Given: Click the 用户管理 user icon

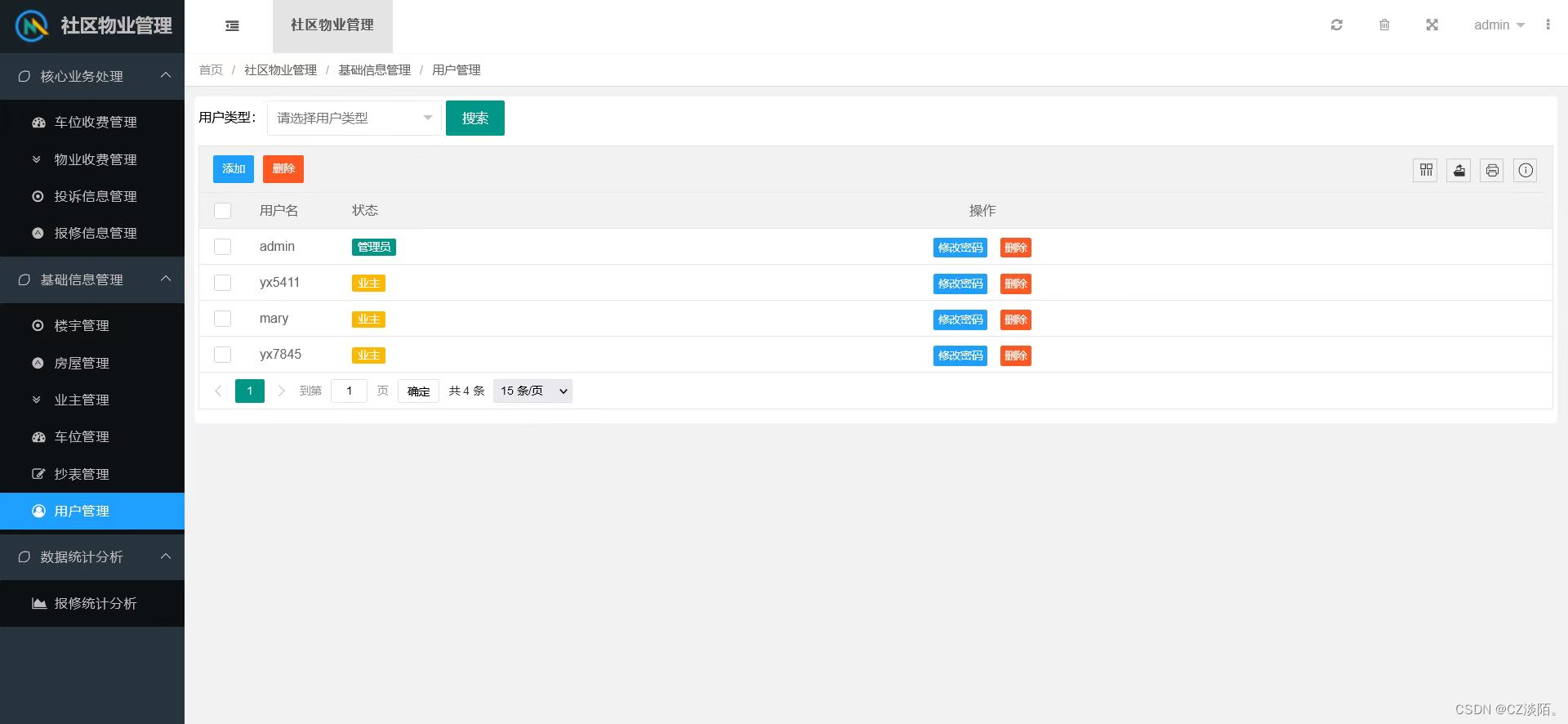Looking at the screenshot, I should tap(38, 511).
